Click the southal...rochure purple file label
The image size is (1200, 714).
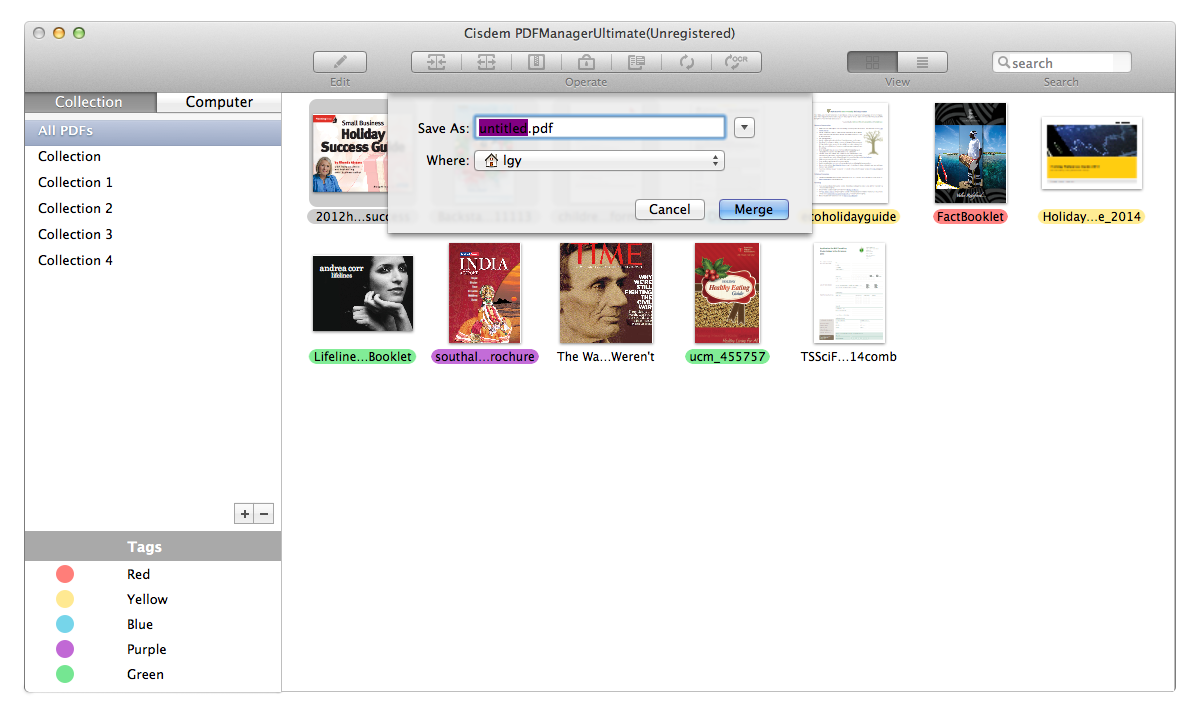click(485, 356)
